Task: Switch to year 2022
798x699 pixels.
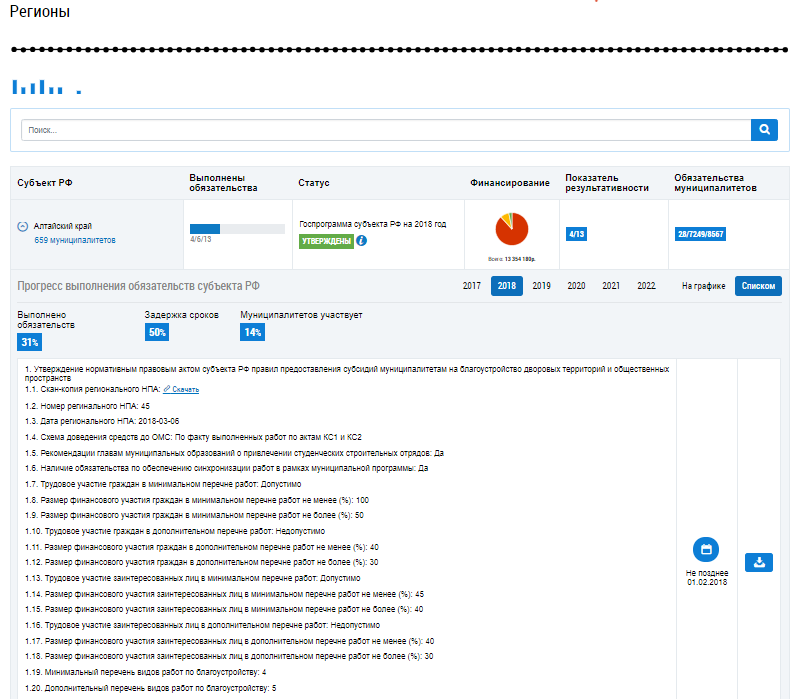Action: click(646, 286)
